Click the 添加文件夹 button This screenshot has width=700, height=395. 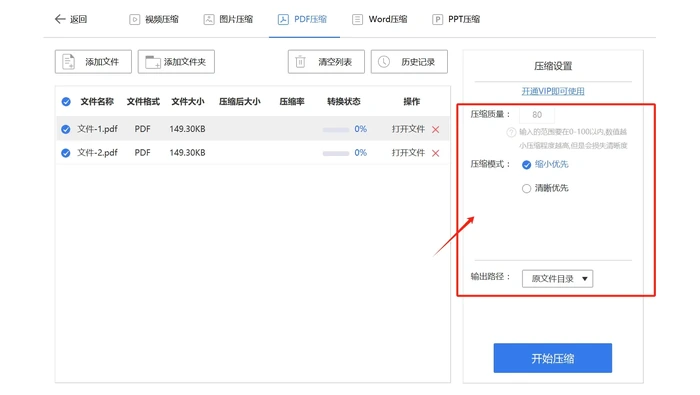(176, 62)
